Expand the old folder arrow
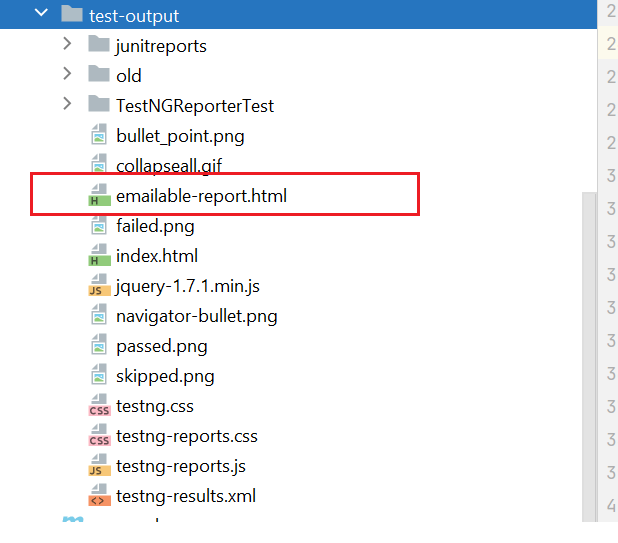The width and height of the screenshot is (618, 543). point(67,74)
